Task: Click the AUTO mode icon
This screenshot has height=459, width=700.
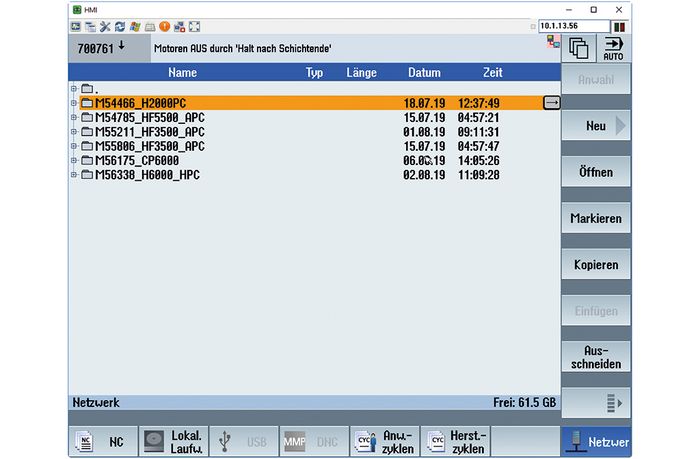Action: [x=612, y=48]
